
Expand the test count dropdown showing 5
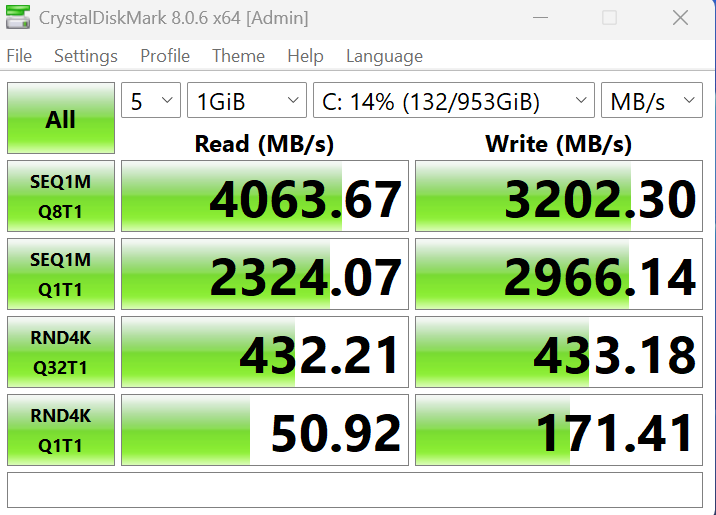pos(151,100)
